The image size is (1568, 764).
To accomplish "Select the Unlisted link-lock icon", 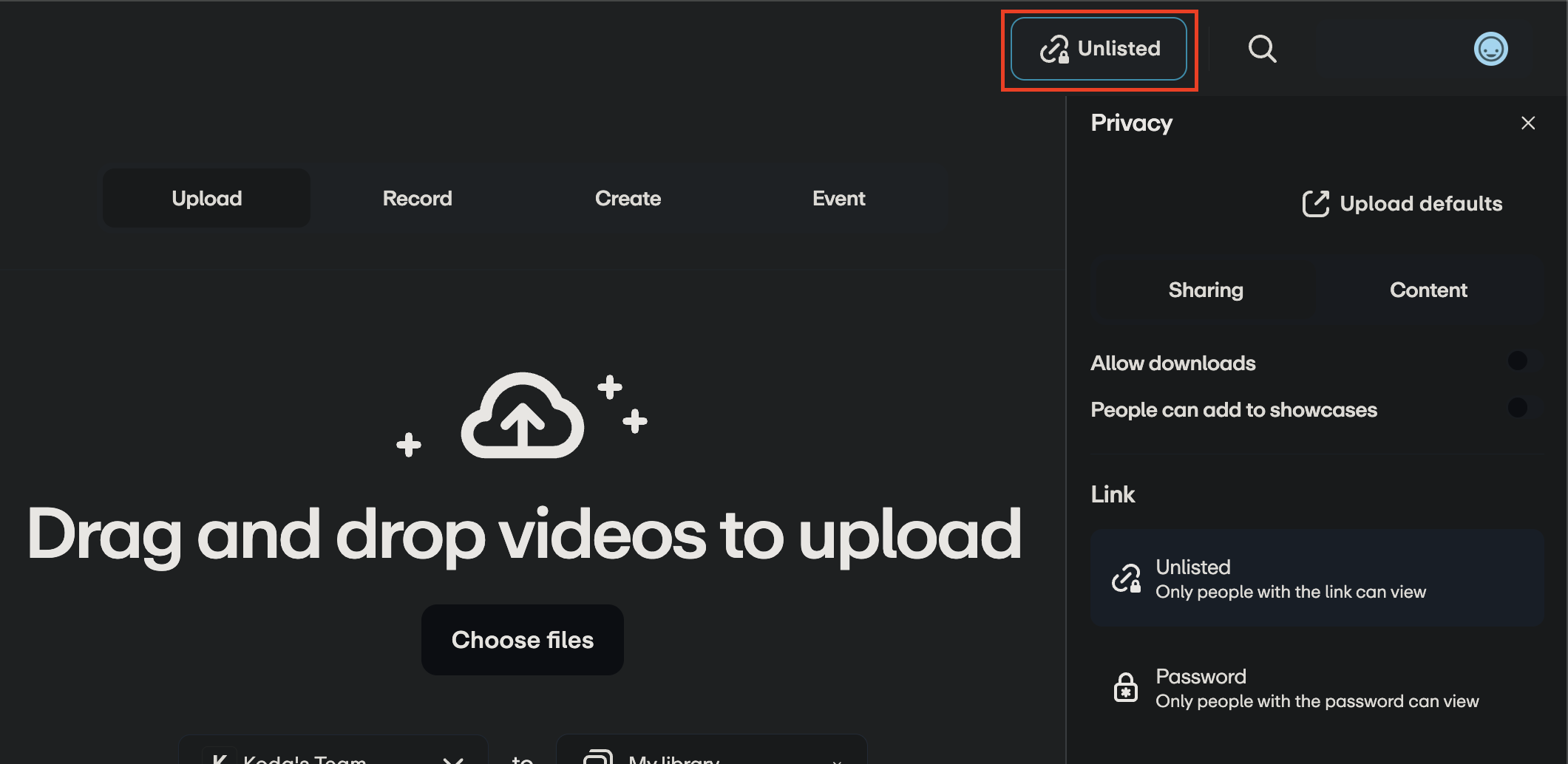I will point(1127,579).
